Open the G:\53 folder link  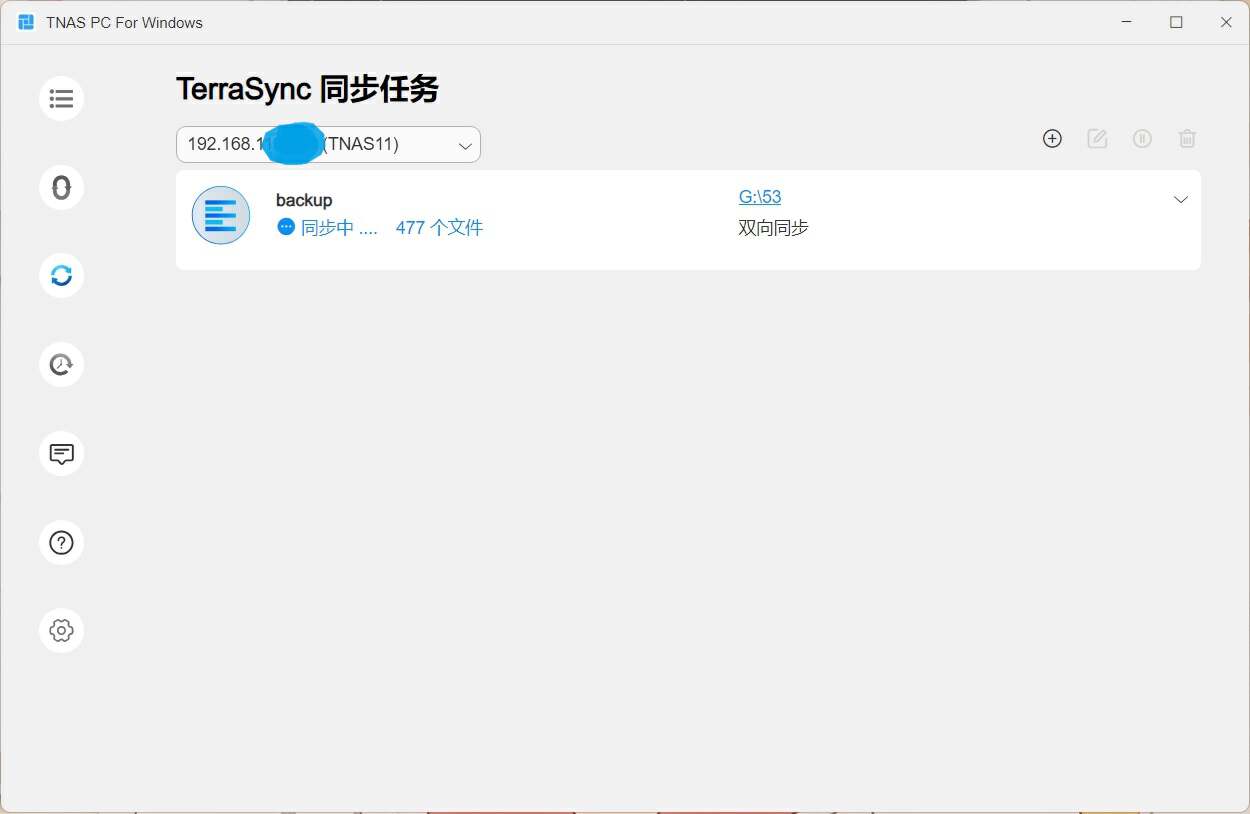click(x=760, y=197)
